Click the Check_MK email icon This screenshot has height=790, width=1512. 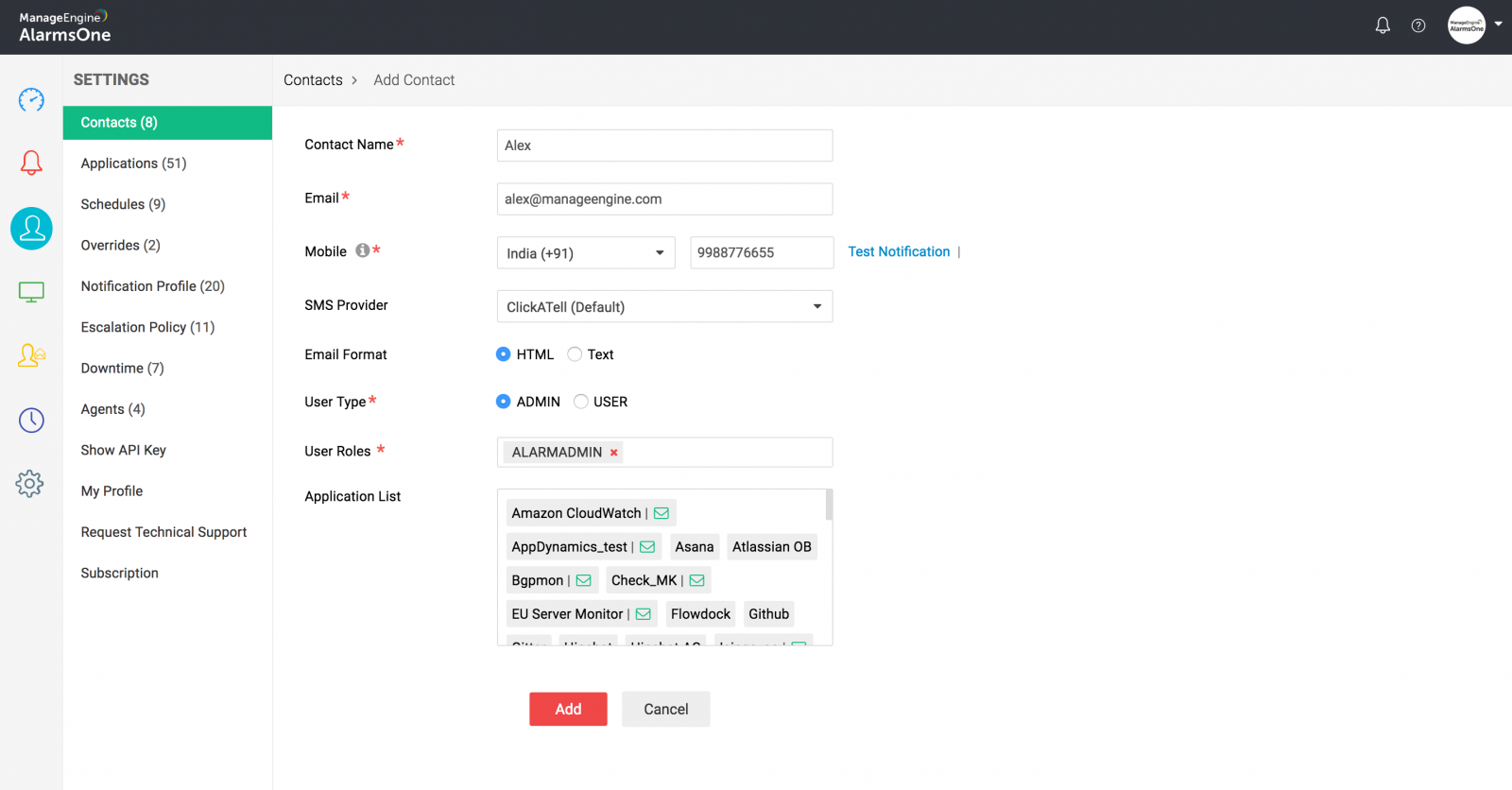(x=697, y=580)
